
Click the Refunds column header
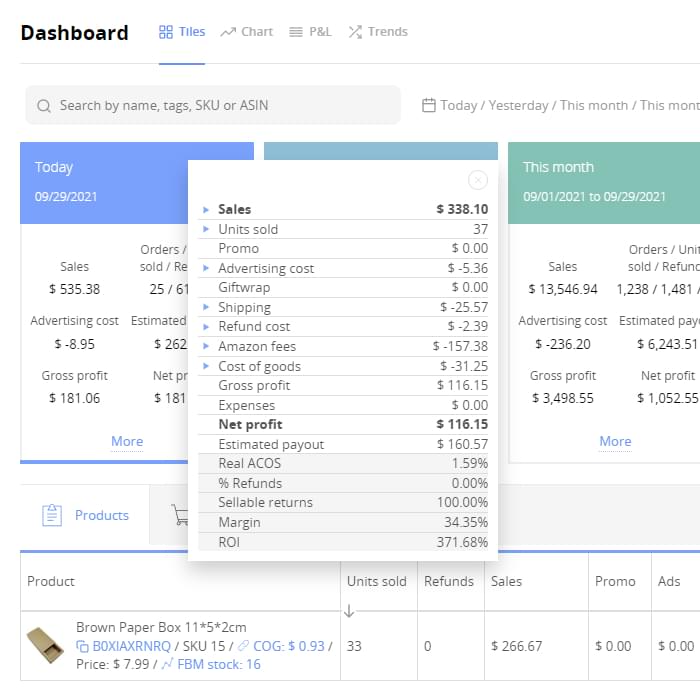(x=449, y=581)
